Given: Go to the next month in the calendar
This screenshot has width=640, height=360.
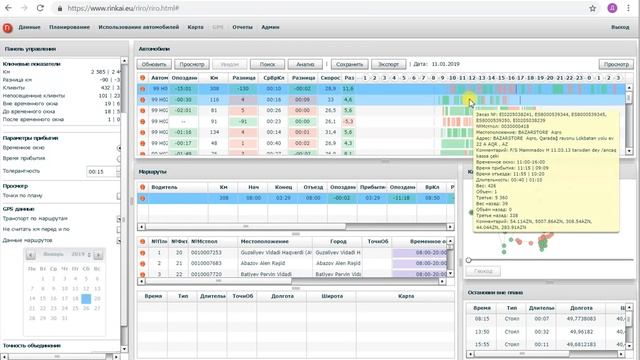Looking at the screenshot, I should (x=98, y=255).
